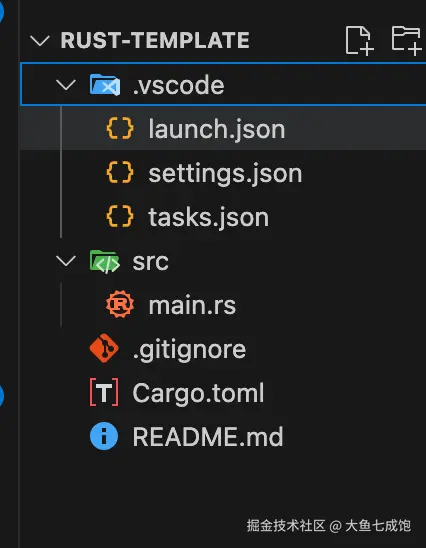Image resolution: width=426 pixels, height=548 pixels.
Task: Click the git icon beside .gitignore
Action: point(104,348)
